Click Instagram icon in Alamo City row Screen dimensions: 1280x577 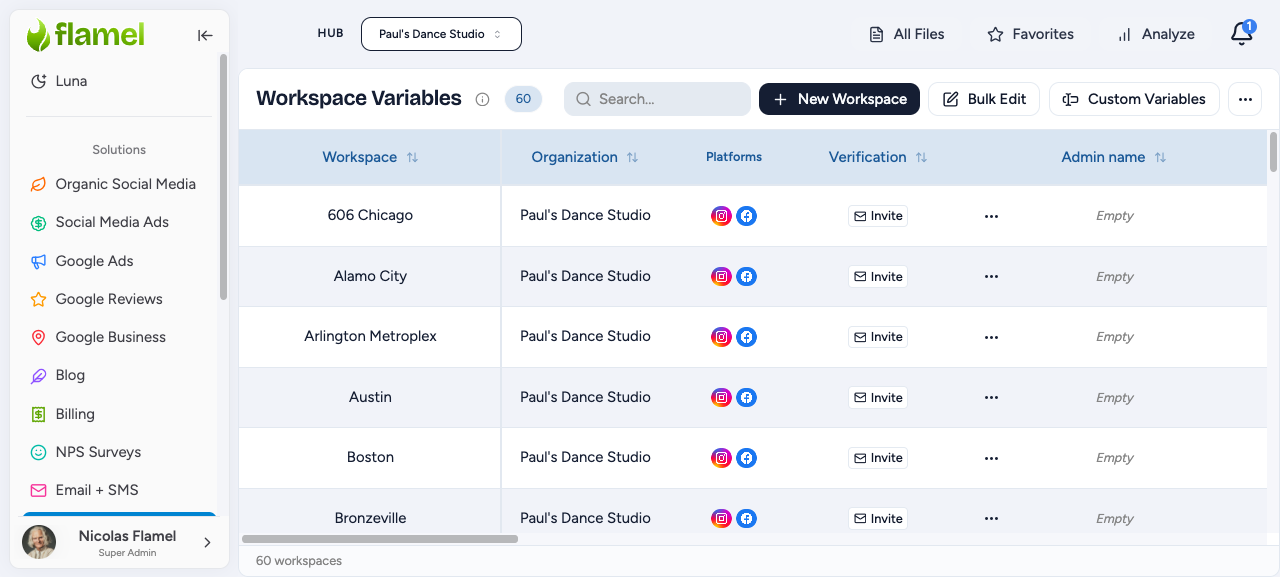point(721,277)
